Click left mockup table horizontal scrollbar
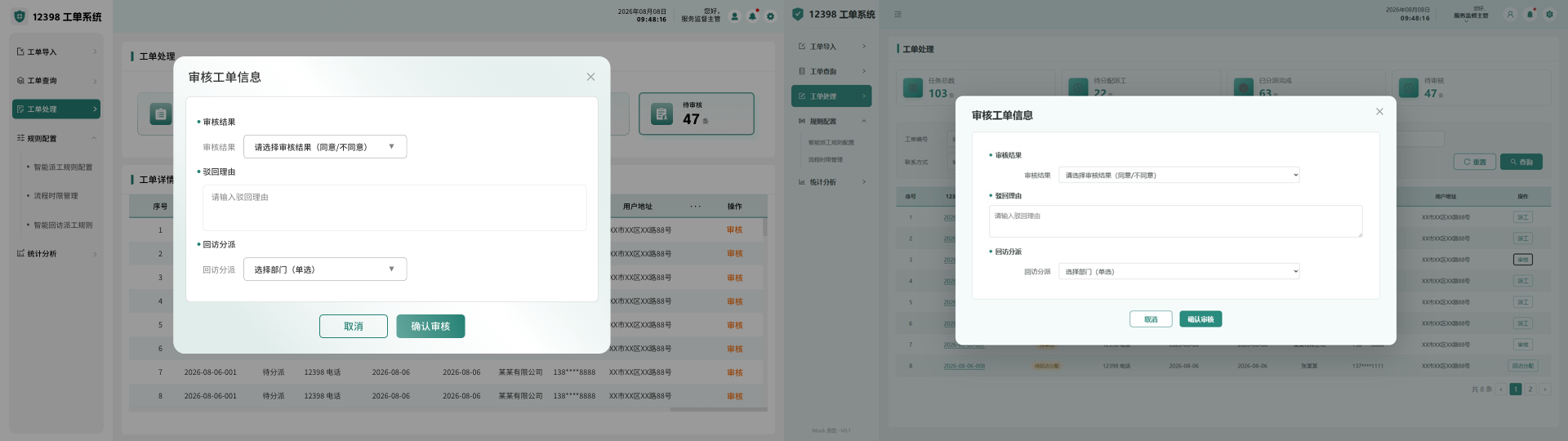Viewport: 1568px width, 441px height. point(718,409)
